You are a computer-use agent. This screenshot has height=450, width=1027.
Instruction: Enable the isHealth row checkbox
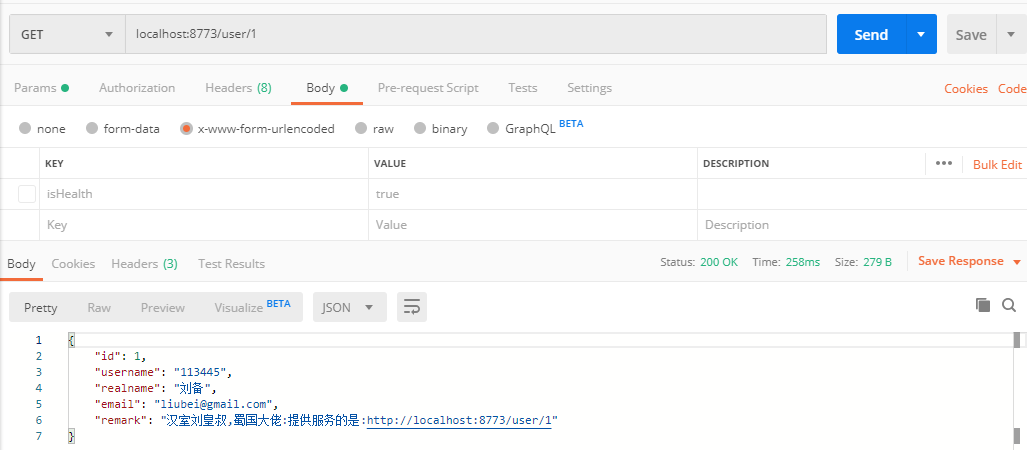tap(27, 194)
